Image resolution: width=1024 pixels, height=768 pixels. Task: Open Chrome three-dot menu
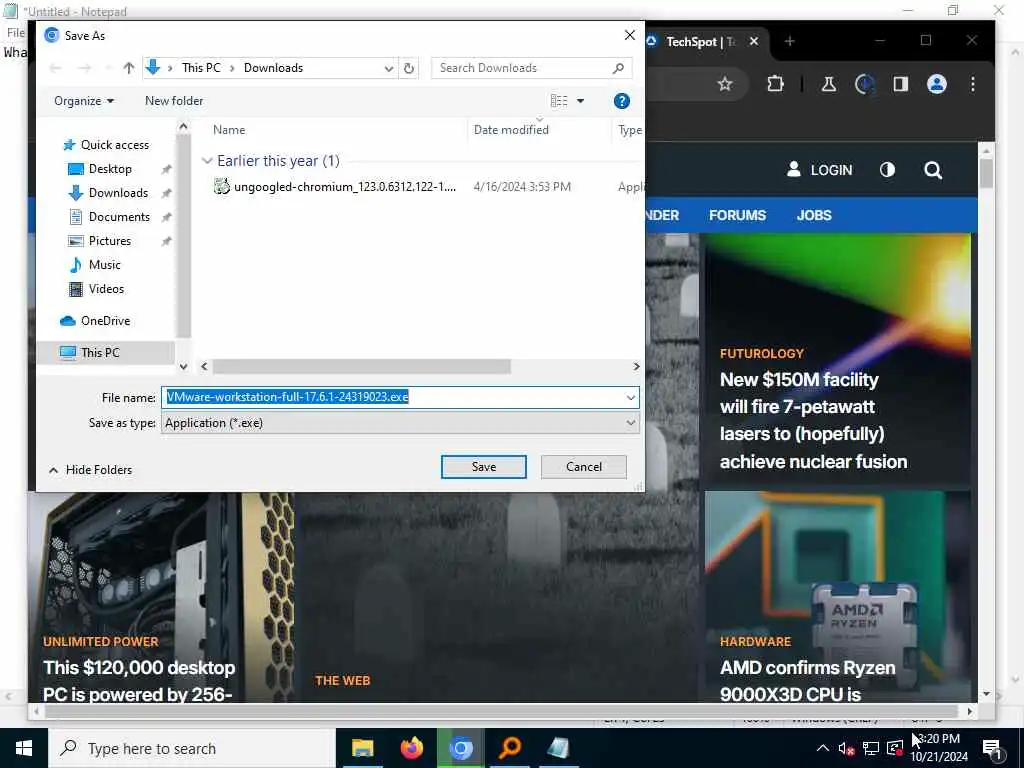[x=972, y=84]
